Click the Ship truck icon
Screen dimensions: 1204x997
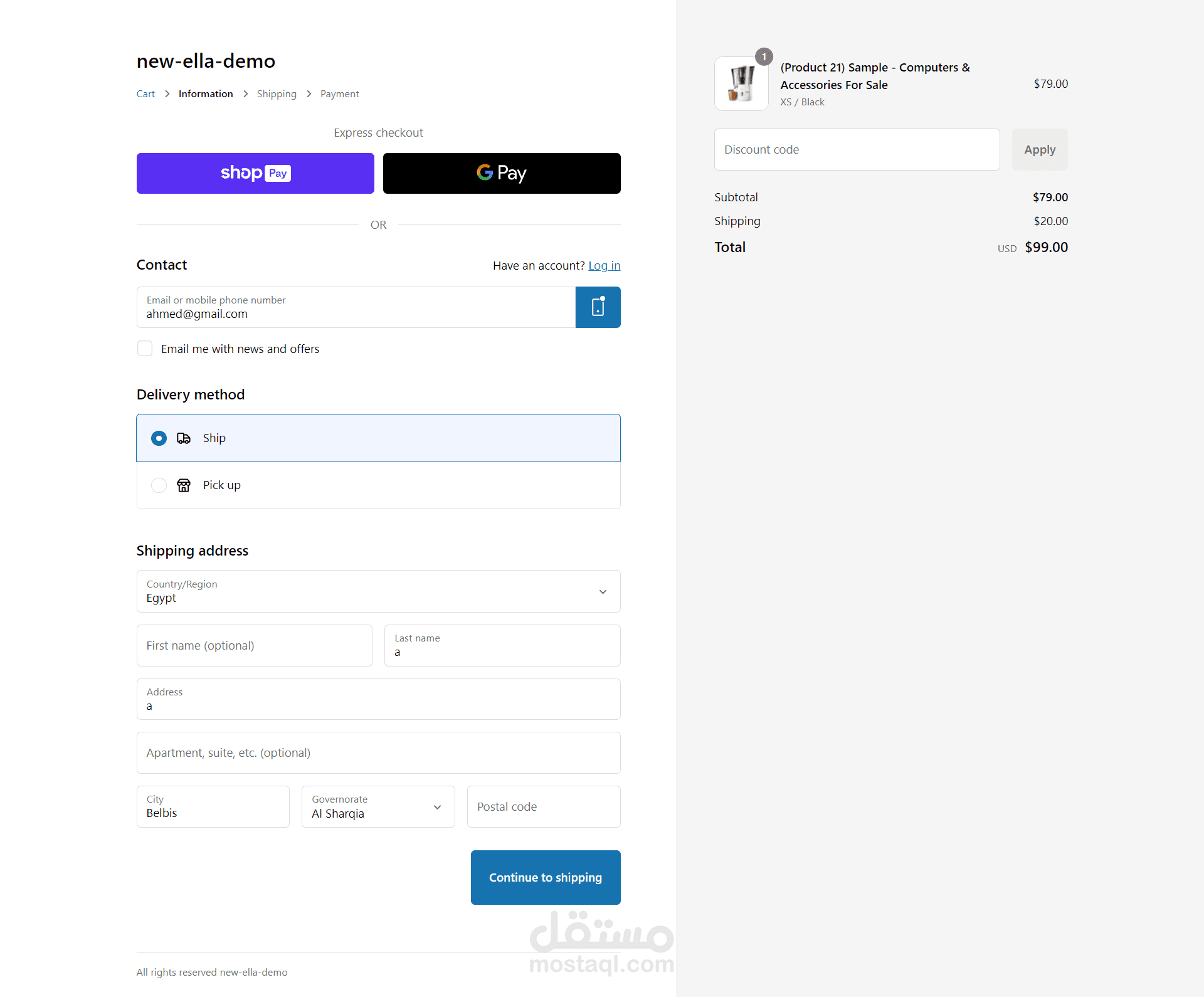pos(184,438)
